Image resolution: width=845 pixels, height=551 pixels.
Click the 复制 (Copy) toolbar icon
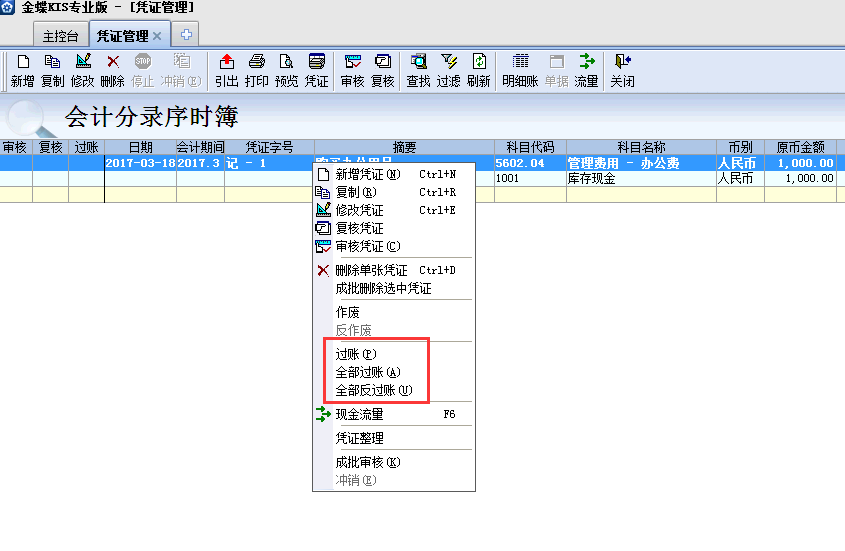coord(52,69)
